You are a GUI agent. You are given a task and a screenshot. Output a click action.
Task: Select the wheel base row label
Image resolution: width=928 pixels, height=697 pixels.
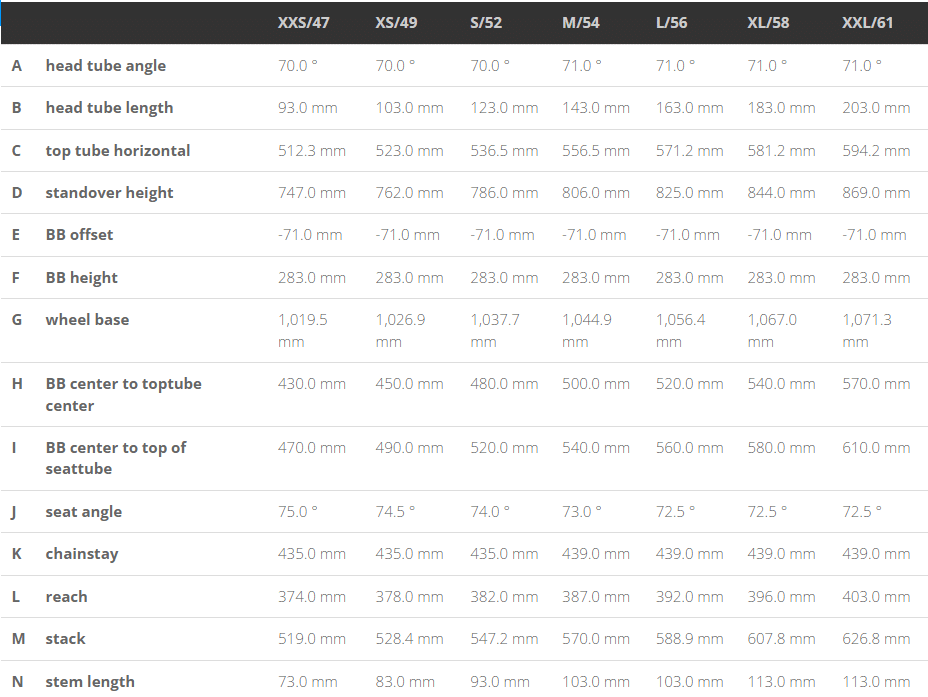click(87, 320)
